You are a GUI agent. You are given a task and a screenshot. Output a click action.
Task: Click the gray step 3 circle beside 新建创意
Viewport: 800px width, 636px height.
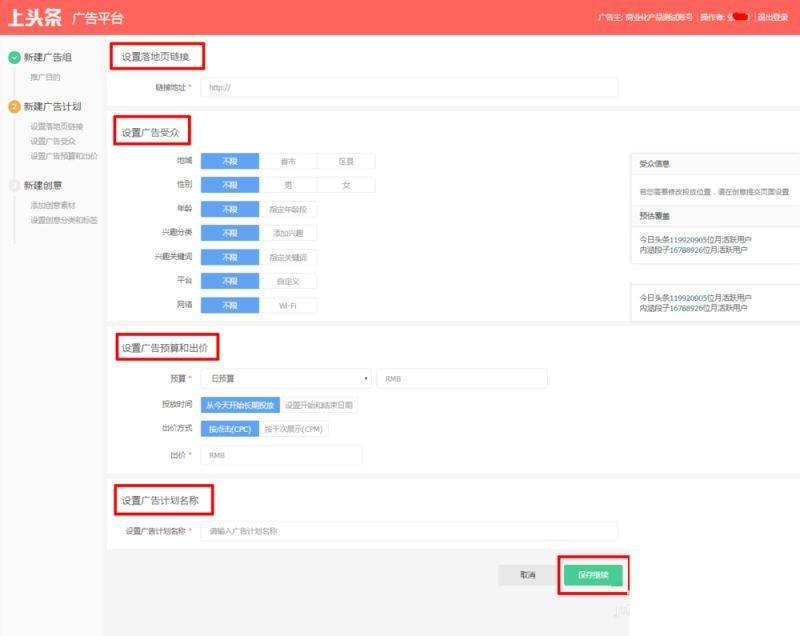14,184
